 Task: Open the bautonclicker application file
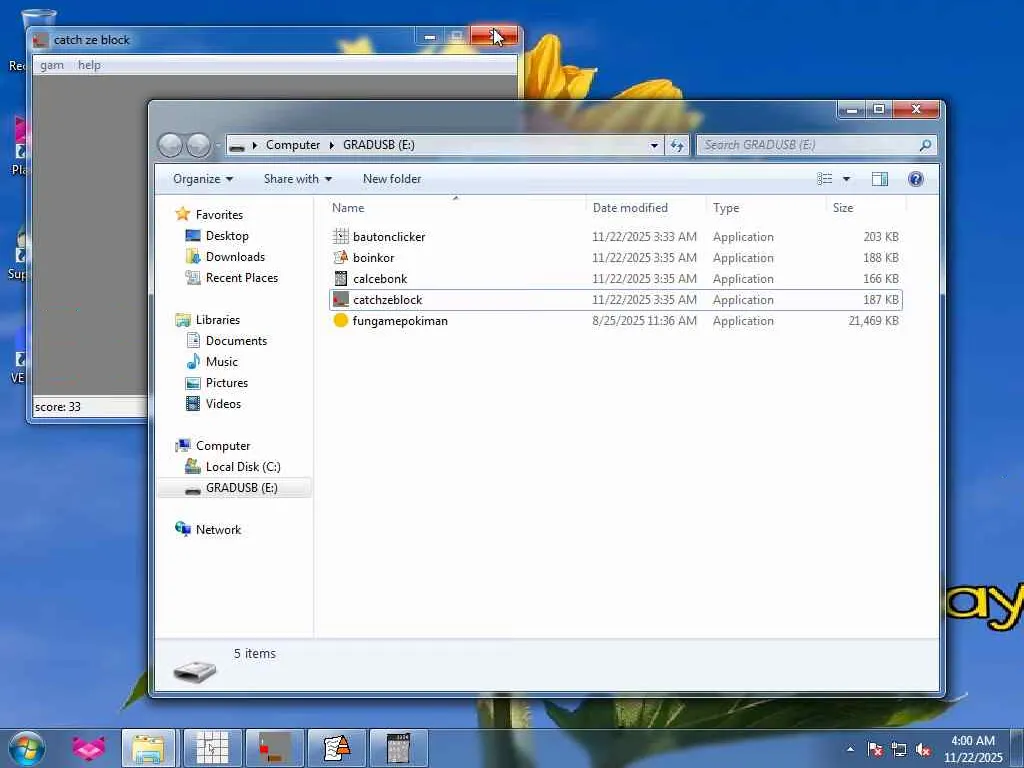click(x=388, y=237)
